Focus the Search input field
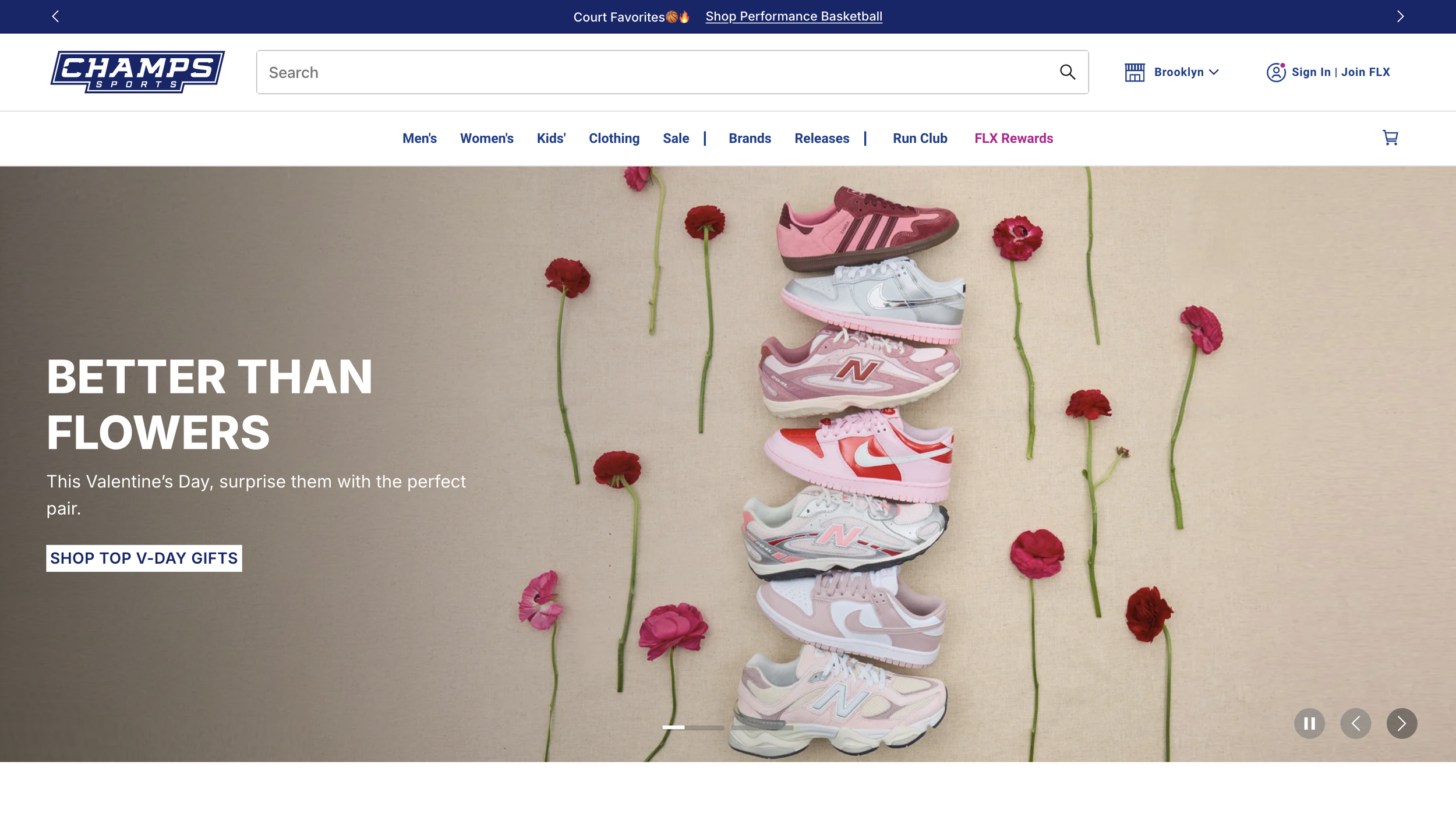 [672, 72]
